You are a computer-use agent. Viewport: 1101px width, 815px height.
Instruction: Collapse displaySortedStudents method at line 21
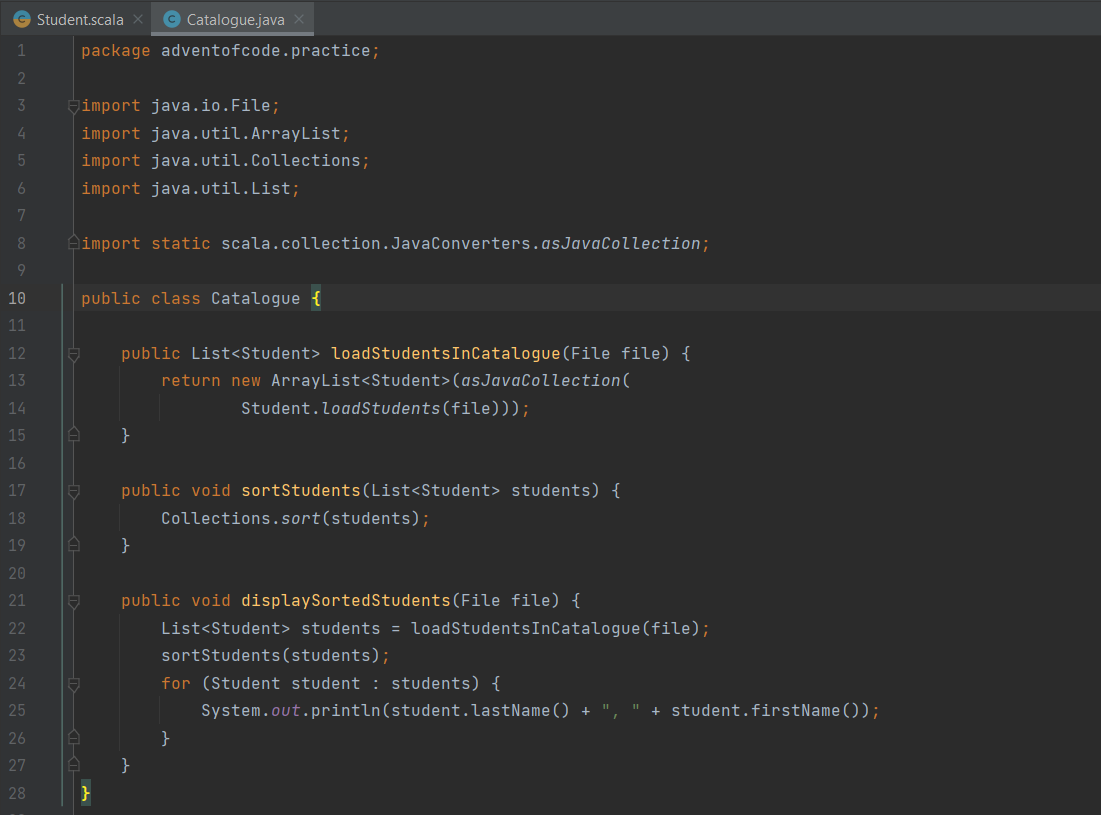[74, 601]
